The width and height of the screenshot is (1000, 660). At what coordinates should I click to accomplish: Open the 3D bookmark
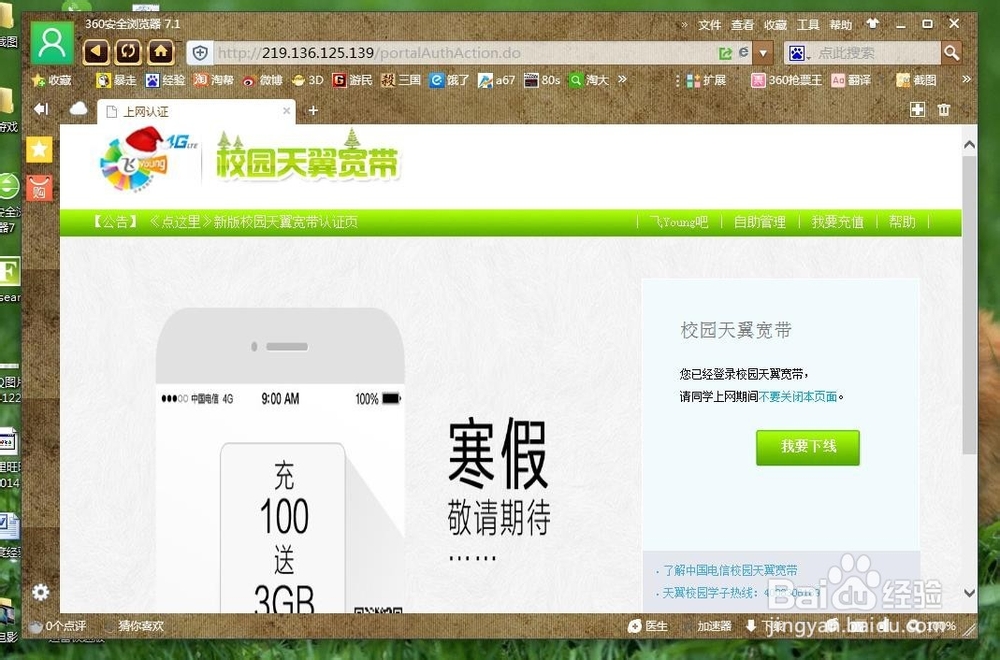(x=307, y=80)
